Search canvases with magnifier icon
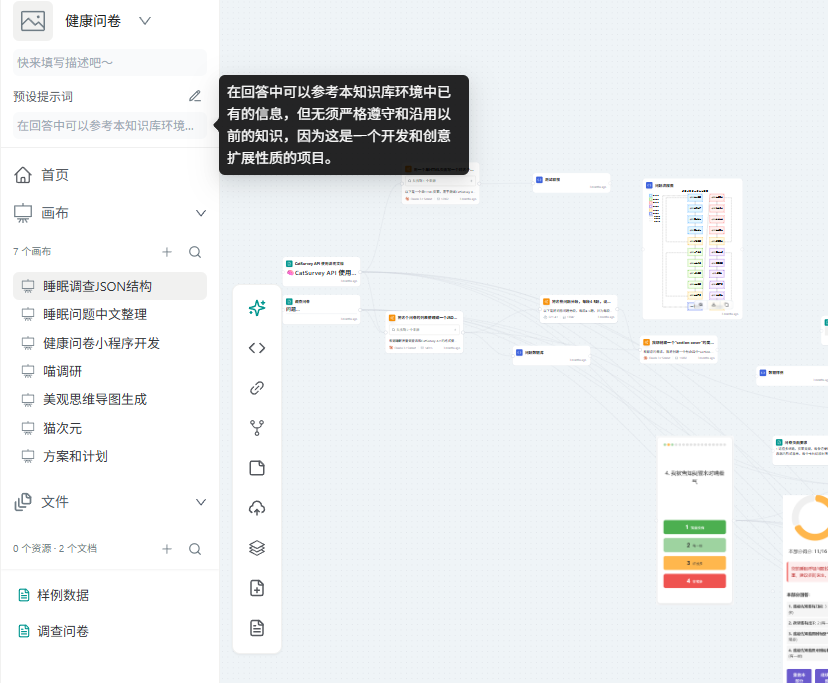The image size is (828, 683). [195, 252]
